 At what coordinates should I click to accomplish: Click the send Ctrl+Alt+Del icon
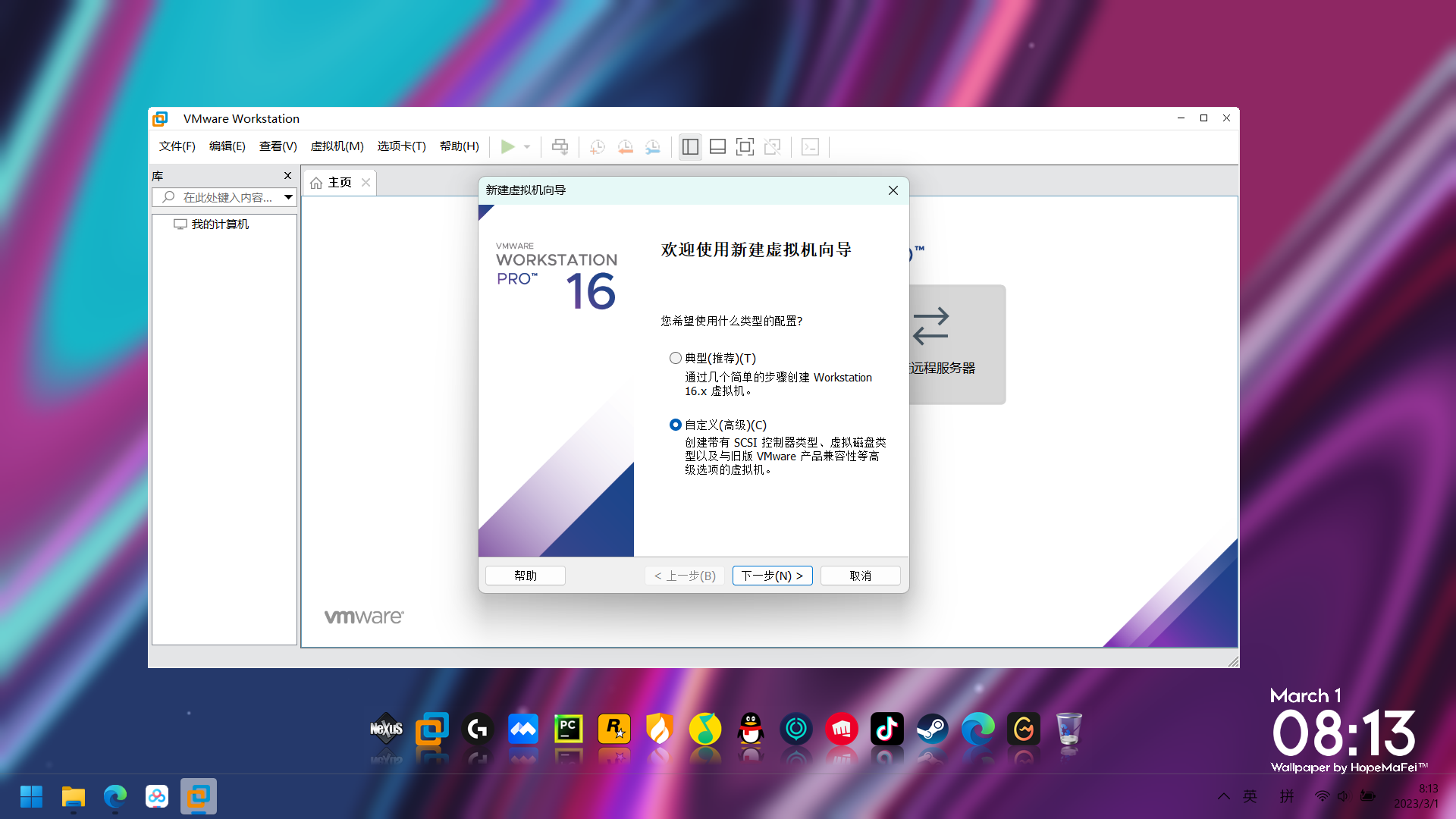point(560,146)
